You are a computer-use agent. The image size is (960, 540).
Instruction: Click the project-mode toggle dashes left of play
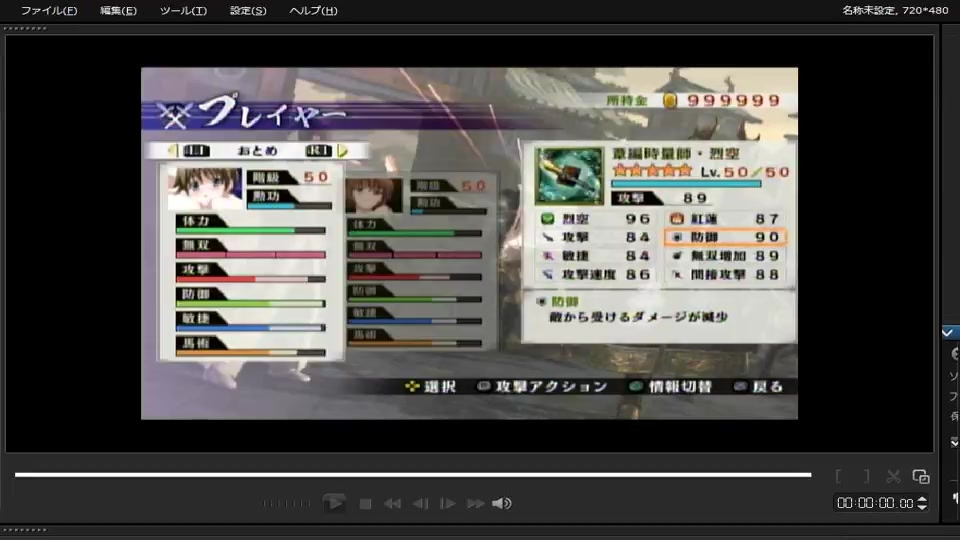(x=286, y=503)
